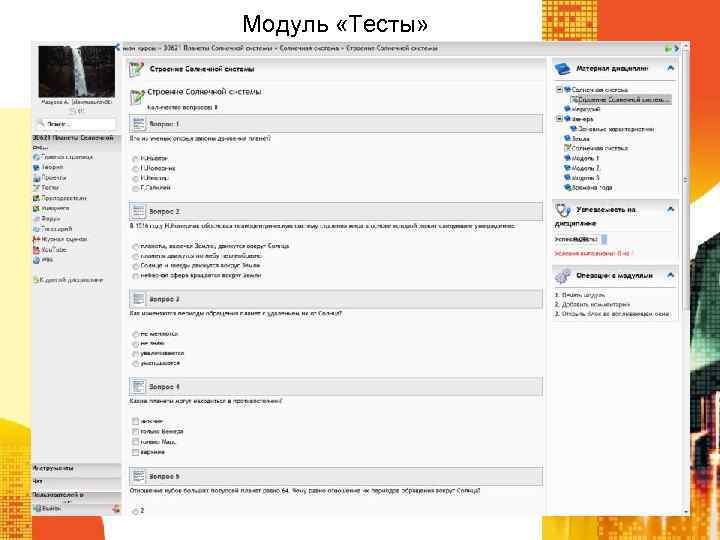
Task: Click the back arrow left of the breadcrumb
Action: (x=117, y=47)
